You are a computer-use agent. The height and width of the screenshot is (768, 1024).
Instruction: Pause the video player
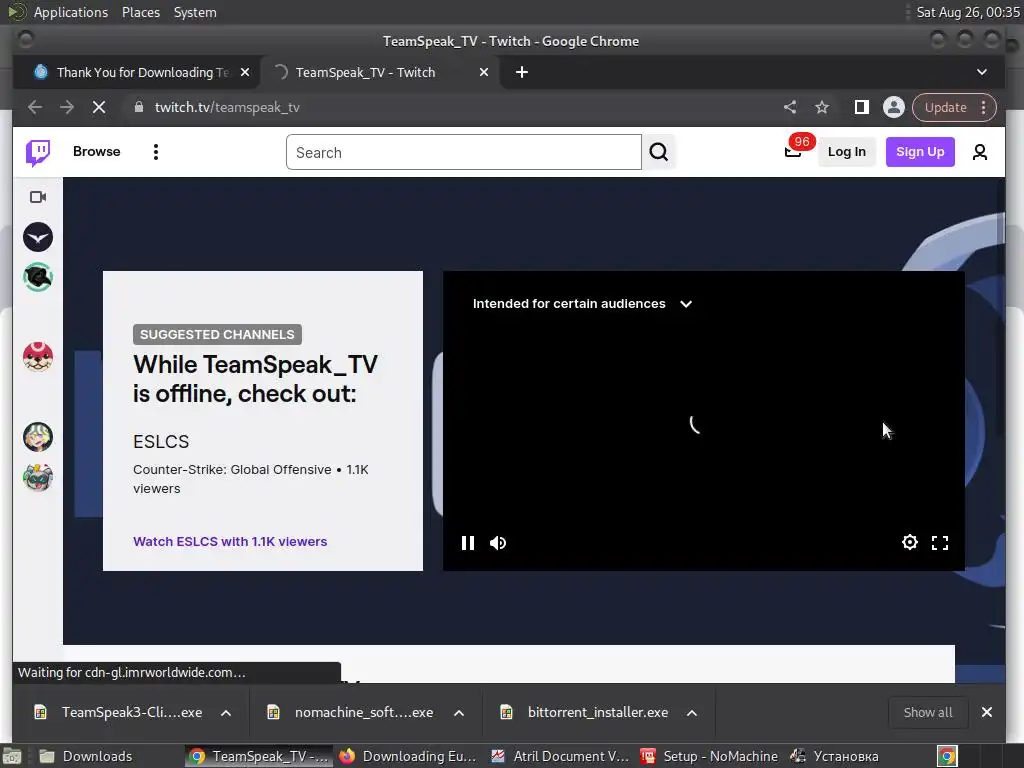pos(468,543)
